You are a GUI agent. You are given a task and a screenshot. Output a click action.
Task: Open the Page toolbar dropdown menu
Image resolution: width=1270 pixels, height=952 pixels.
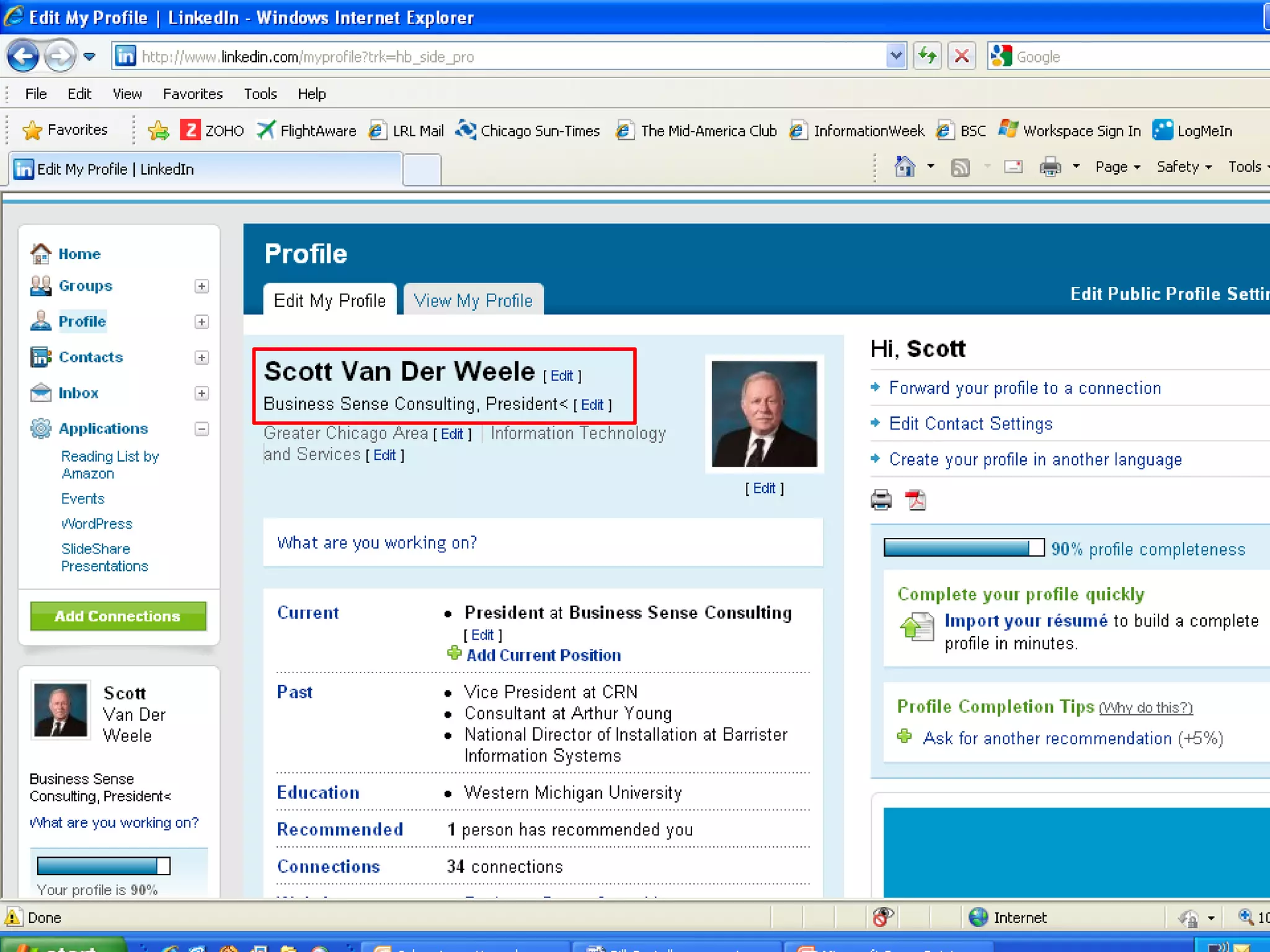[x=1117, y=167]
